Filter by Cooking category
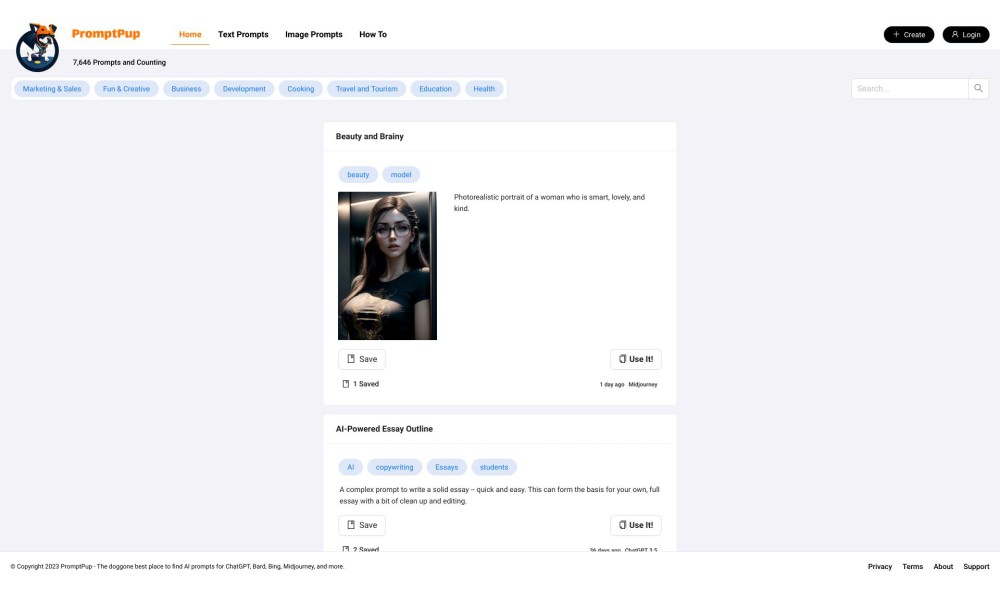 point(300,89)
